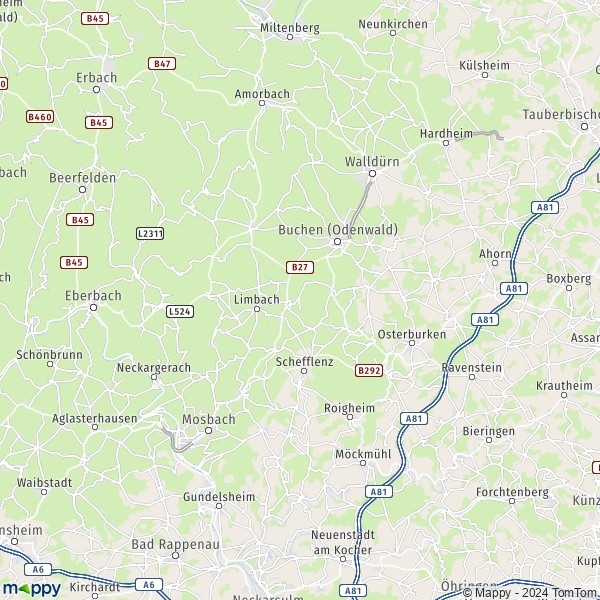Click the B47 road shield
This screenshot has height=600, width=600.
coord(162,64)
